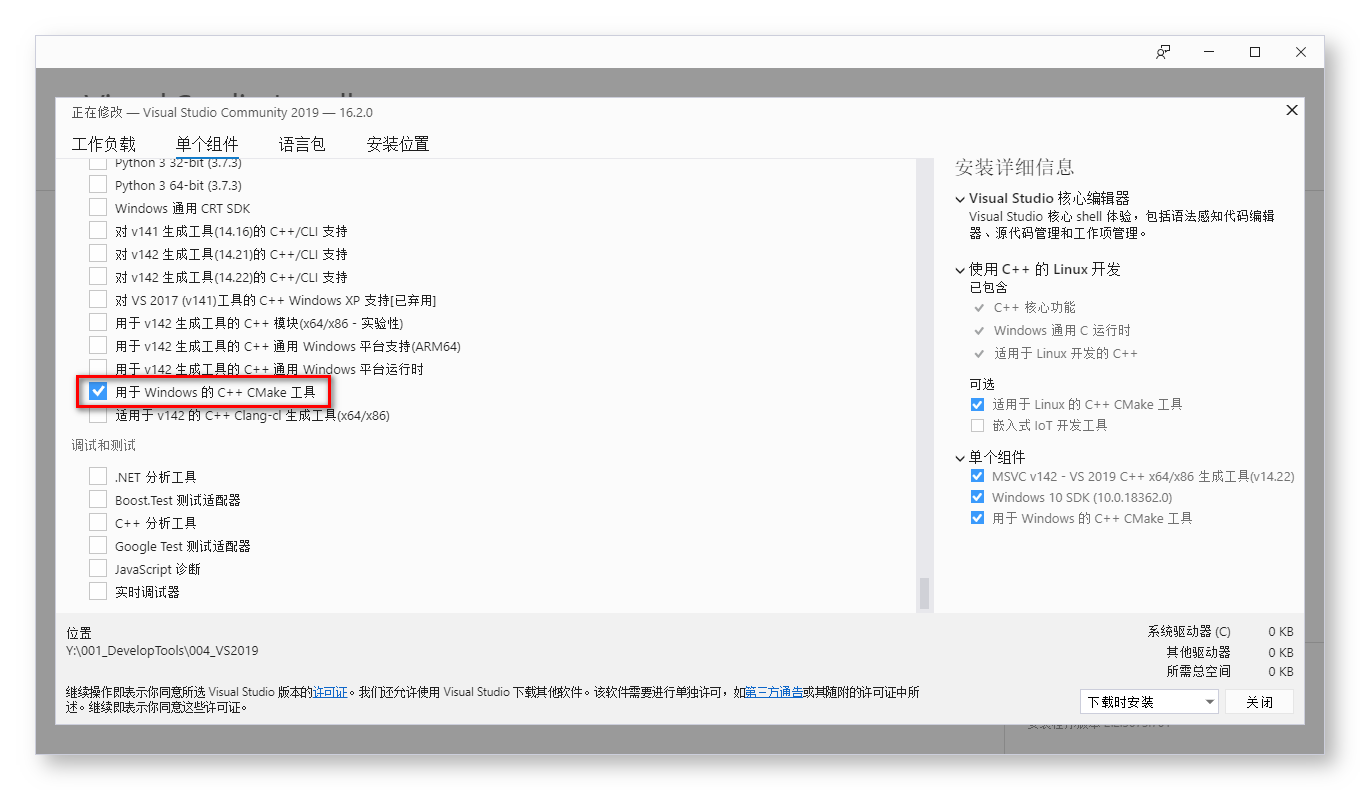Open the 许可证 license link
Image resolution: width=1360 pixels, height=790 pixels.
330,691
